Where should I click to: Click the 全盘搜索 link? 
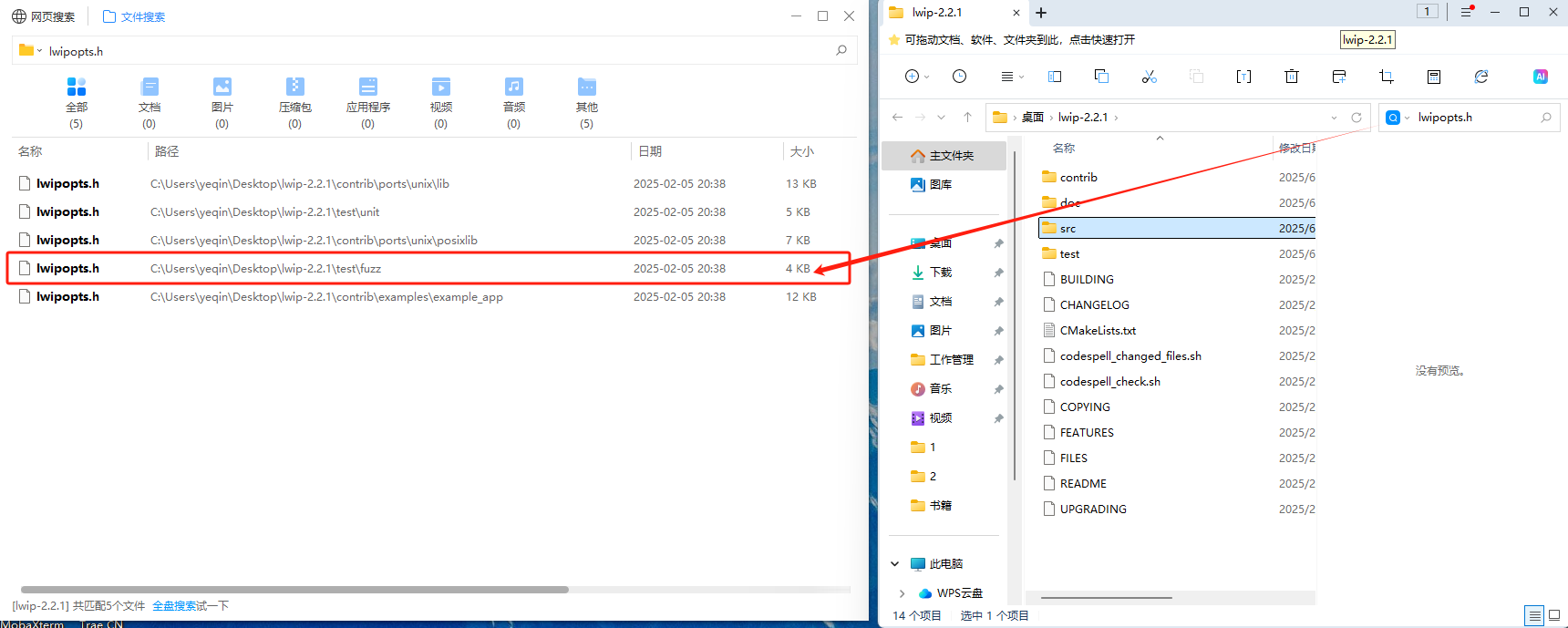174,606
